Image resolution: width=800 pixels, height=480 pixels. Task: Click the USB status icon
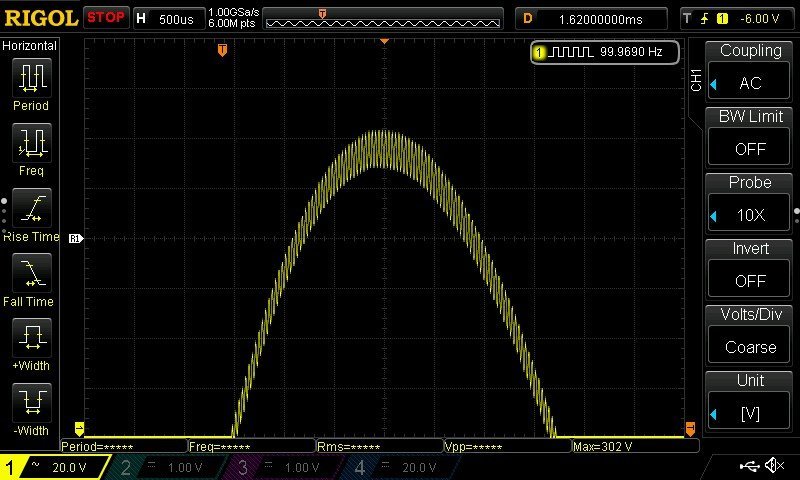click(x=748, y=466)
